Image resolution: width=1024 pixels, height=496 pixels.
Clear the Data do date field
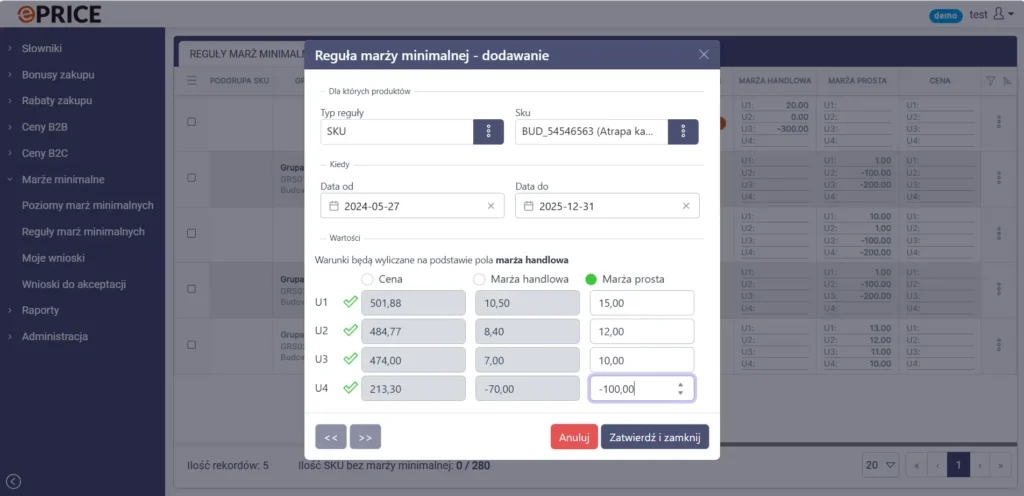[685, 206]
